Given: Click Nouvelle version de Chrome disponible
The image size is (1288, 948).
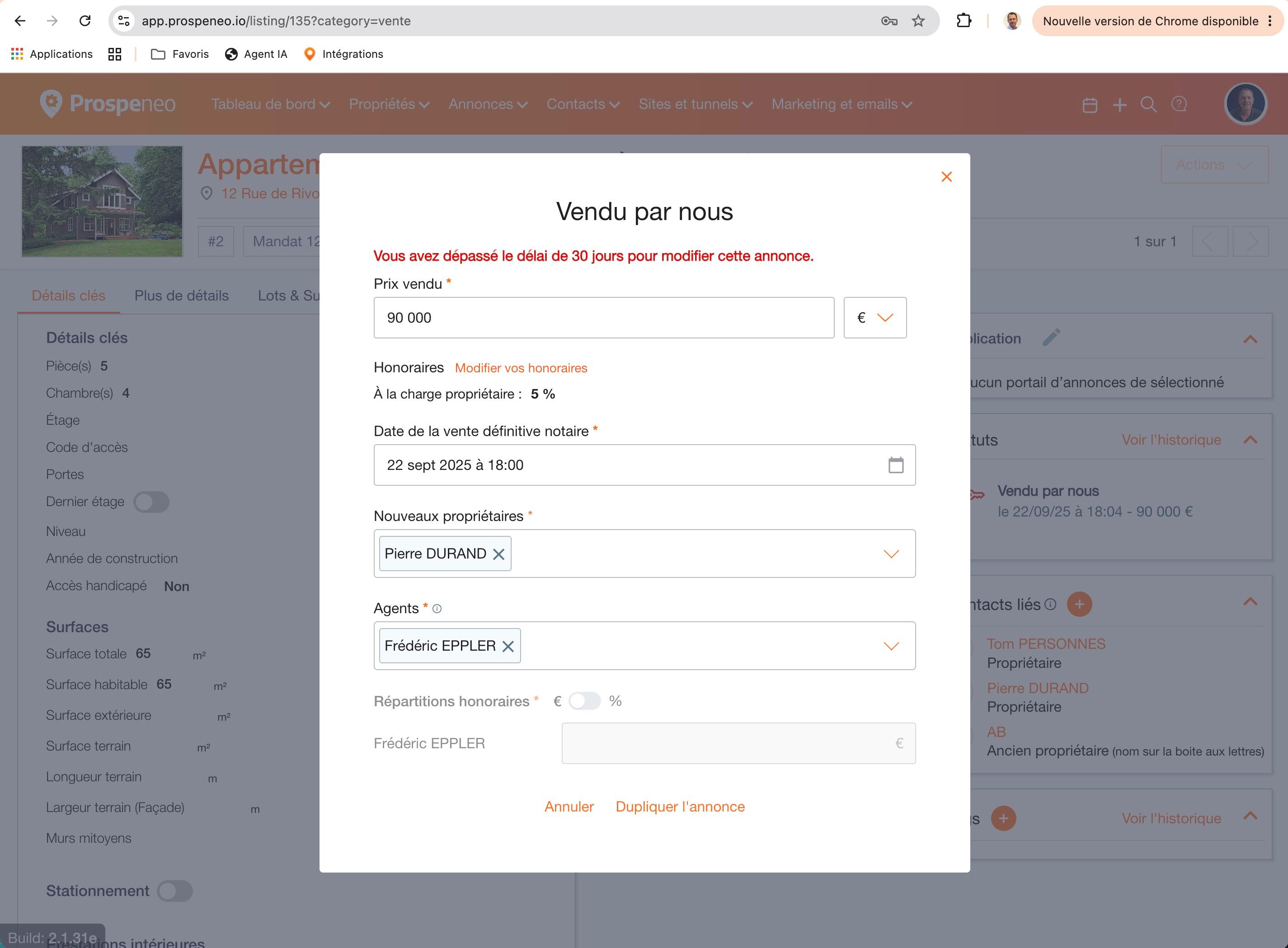Looking at the screenshot, I should click(1158, 21).
